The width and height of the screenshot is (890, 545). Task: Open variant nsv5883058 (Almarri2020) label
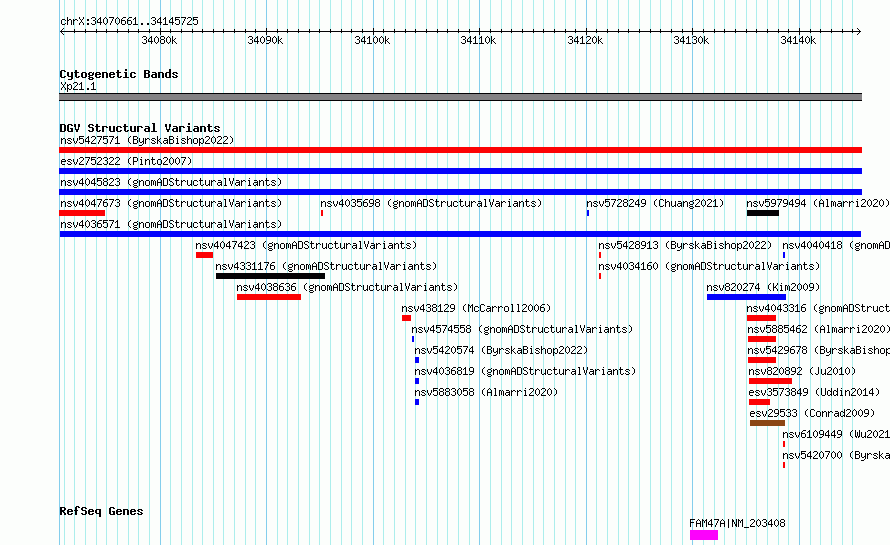click(x=486, y=392)
